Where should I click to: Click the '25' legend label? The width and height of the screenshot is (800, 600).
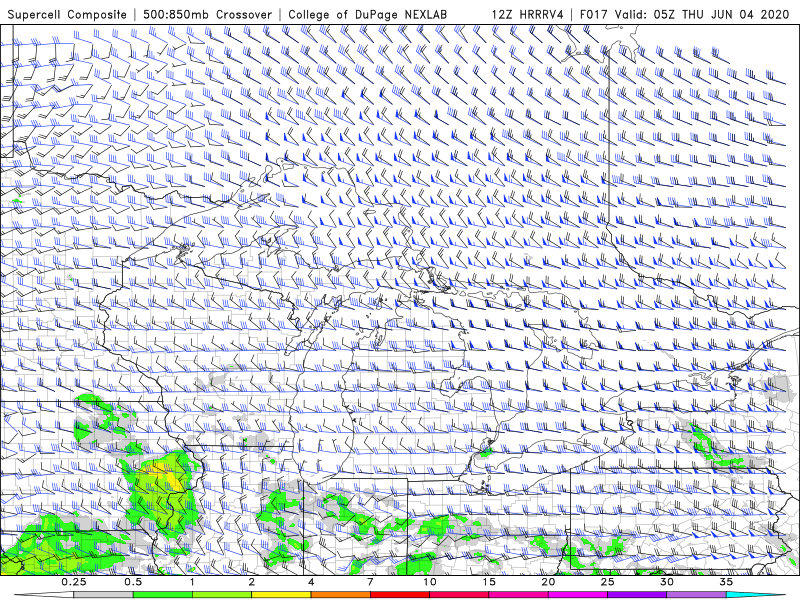coord(607,582)
